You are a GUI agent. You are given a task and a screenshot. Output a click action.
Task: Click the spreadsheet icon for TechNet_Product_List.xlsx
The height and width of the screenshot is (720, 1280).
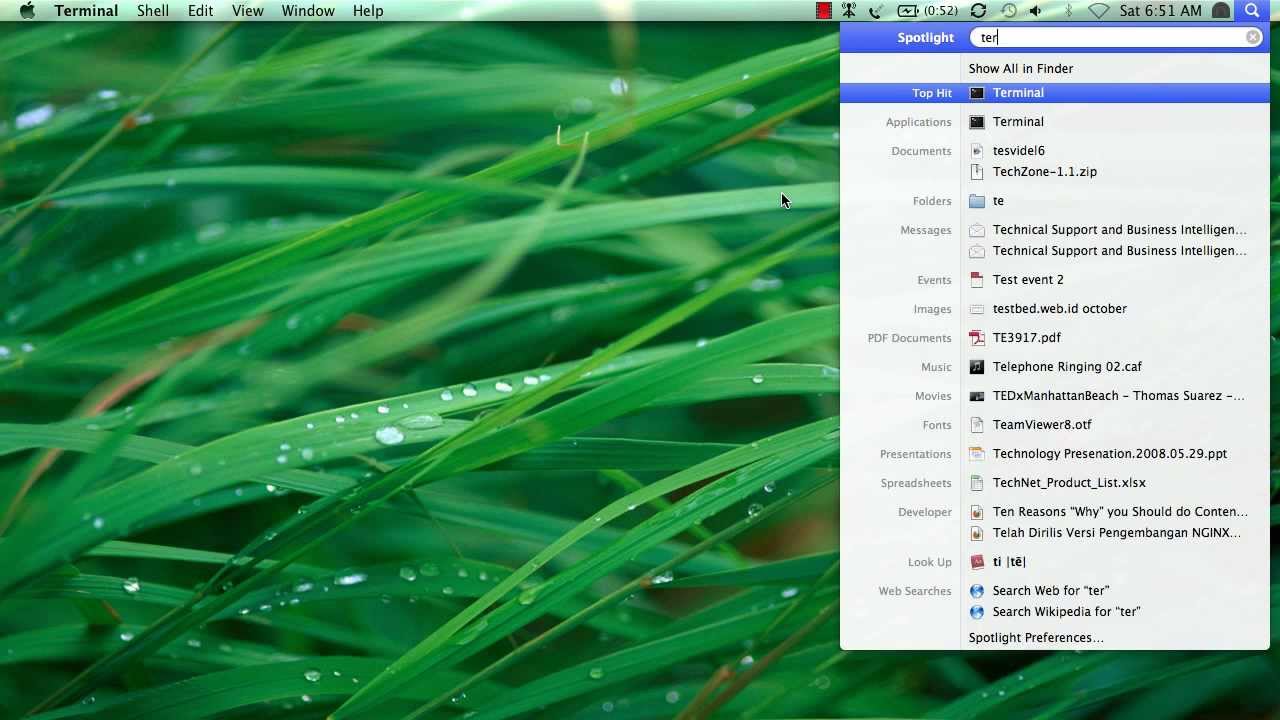click(977, 483)
